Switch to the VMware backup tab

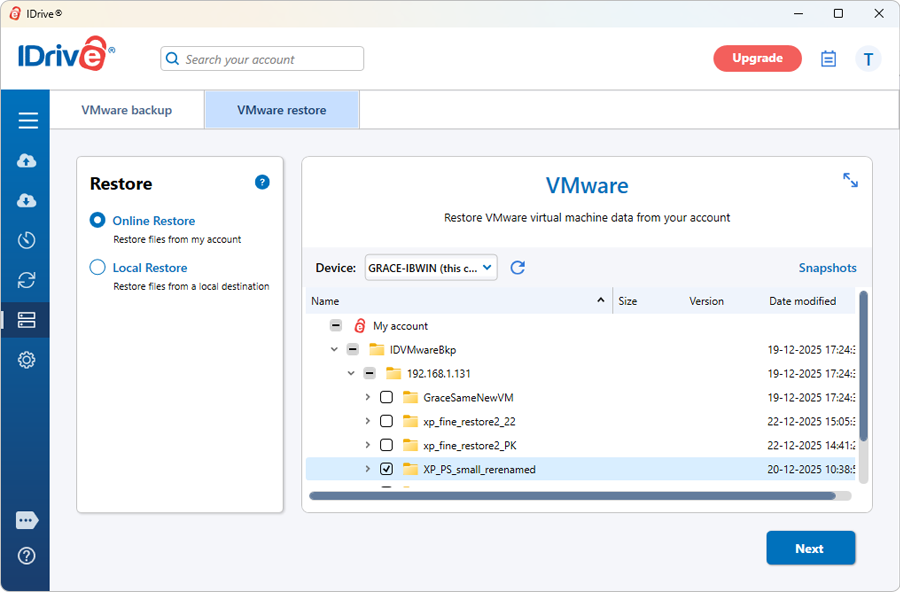pyautogui.click(x=127, y=110)
